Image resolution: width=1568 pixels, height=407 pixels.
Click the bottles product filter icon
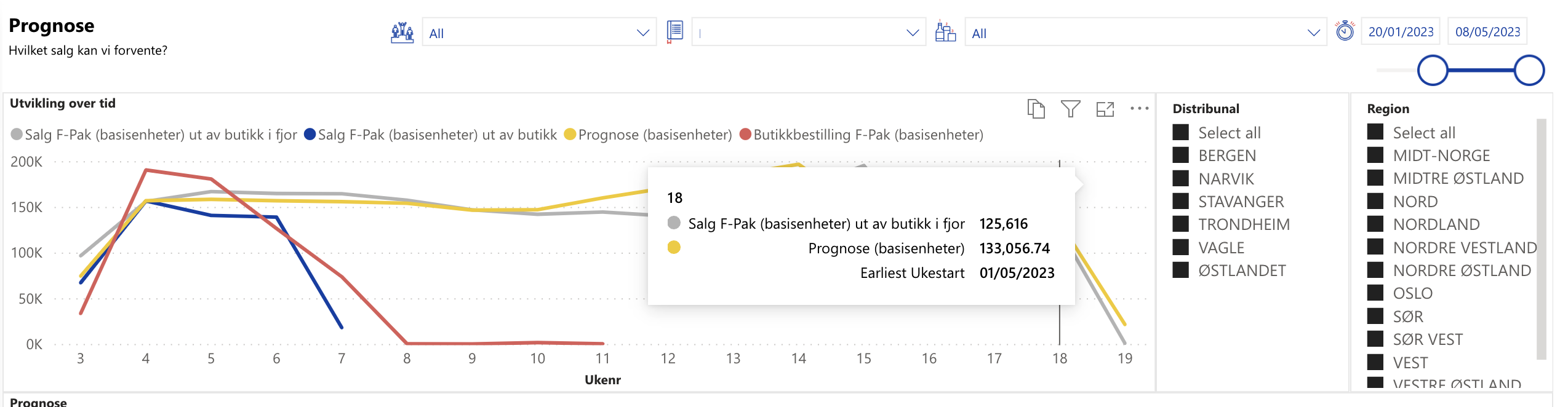point(945,32)
